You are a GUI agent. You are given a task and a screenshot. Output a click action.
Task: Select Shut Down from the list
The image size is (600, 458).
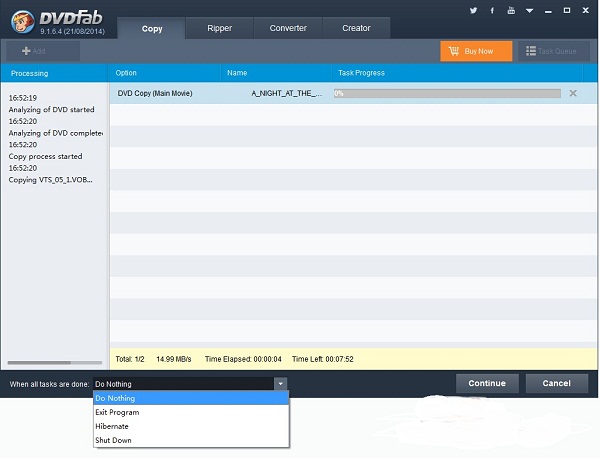pyautogui.click(x=191, y=440)
